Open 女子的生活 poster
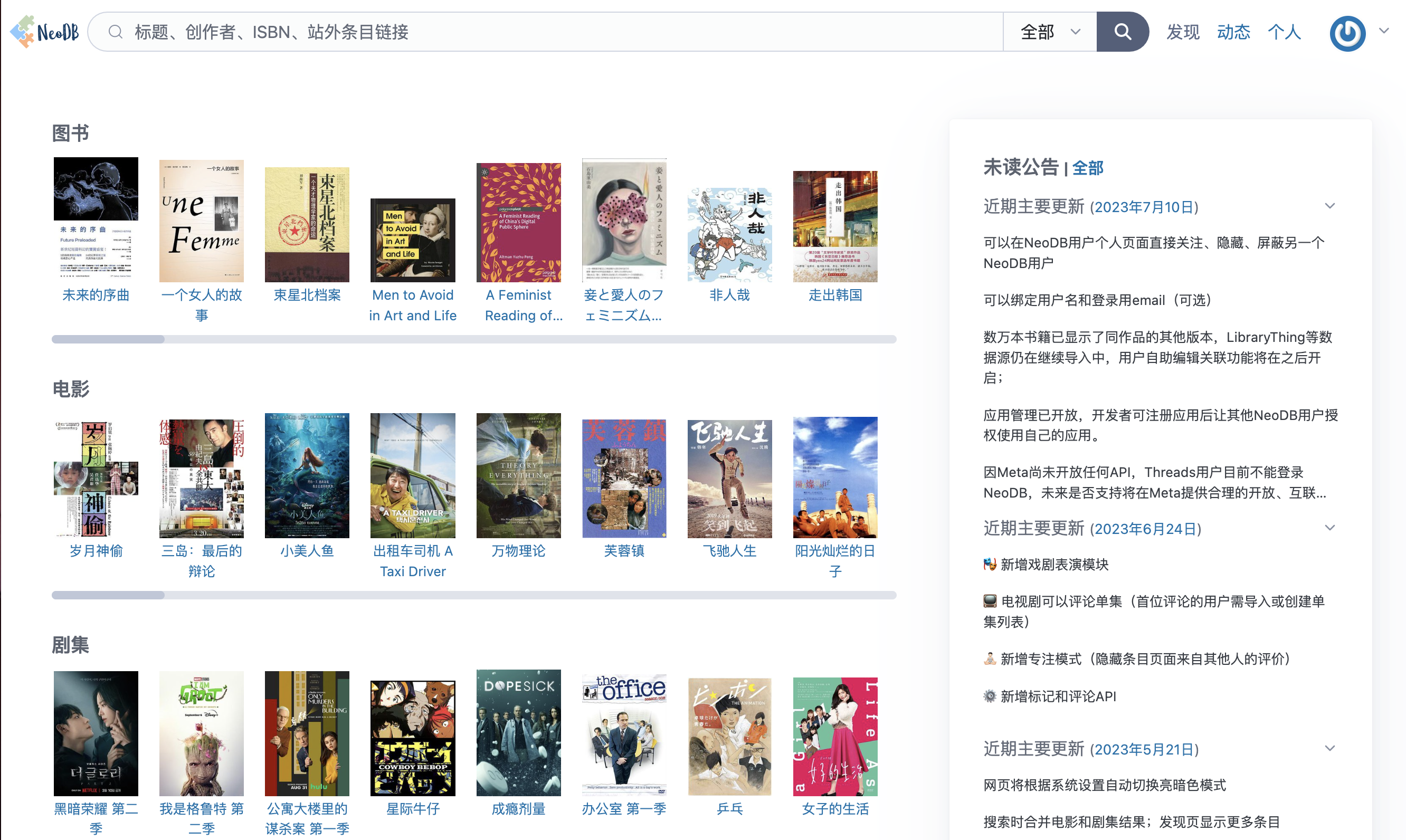Screen dimensions: 1406x840 835,737
